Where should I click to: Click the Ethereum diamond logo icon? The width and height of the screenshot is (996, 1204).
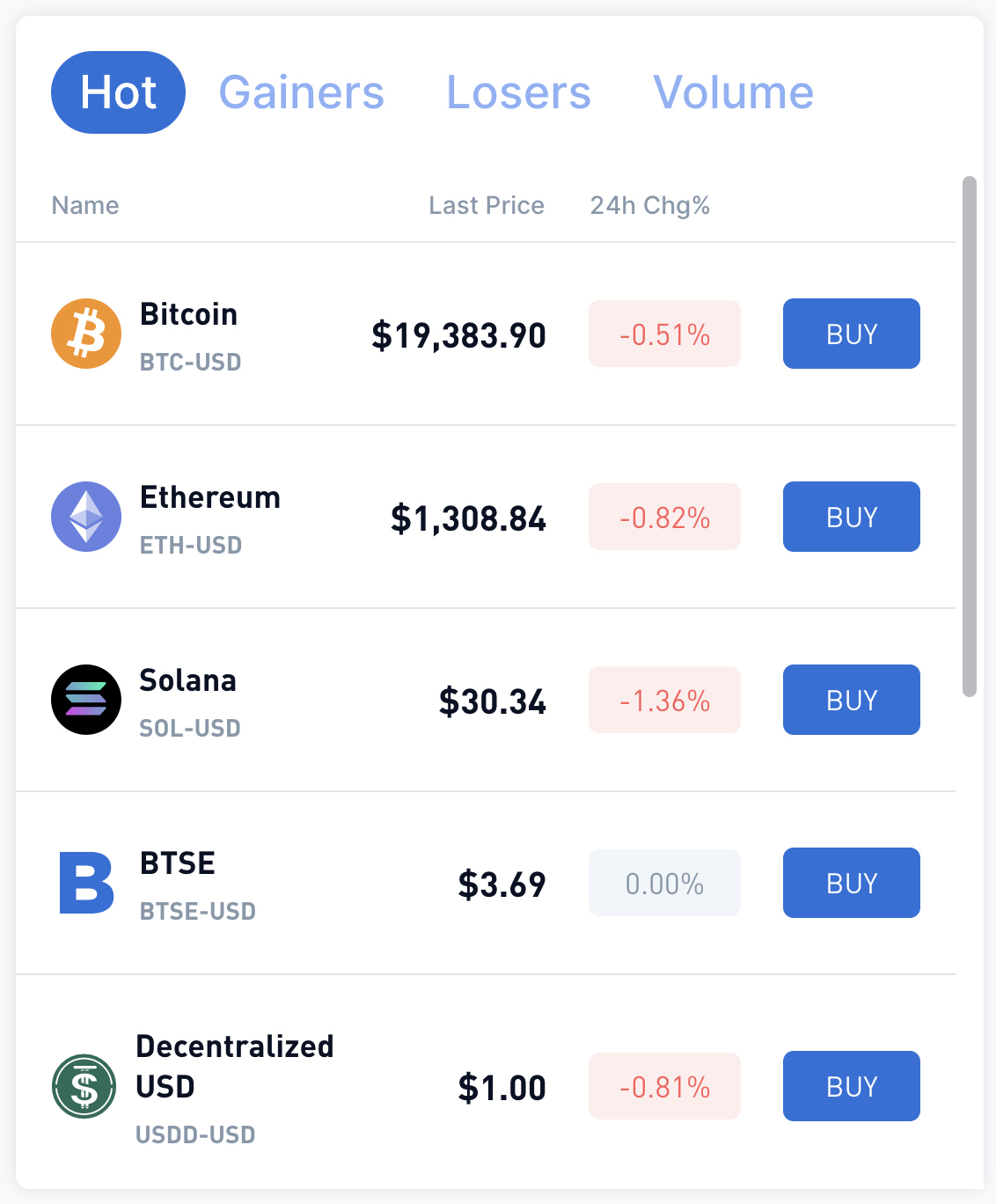pos(86,517)
